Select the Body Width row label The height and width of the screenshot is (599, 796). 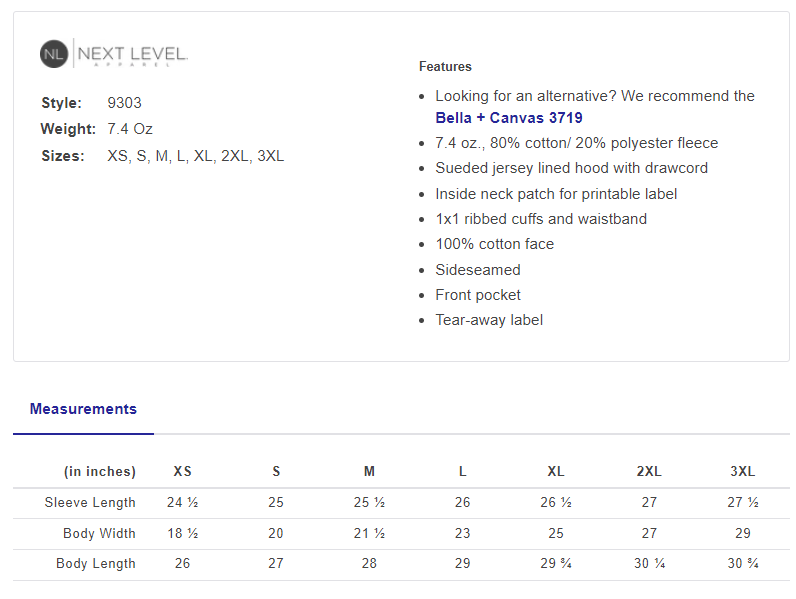click(99, 534)
